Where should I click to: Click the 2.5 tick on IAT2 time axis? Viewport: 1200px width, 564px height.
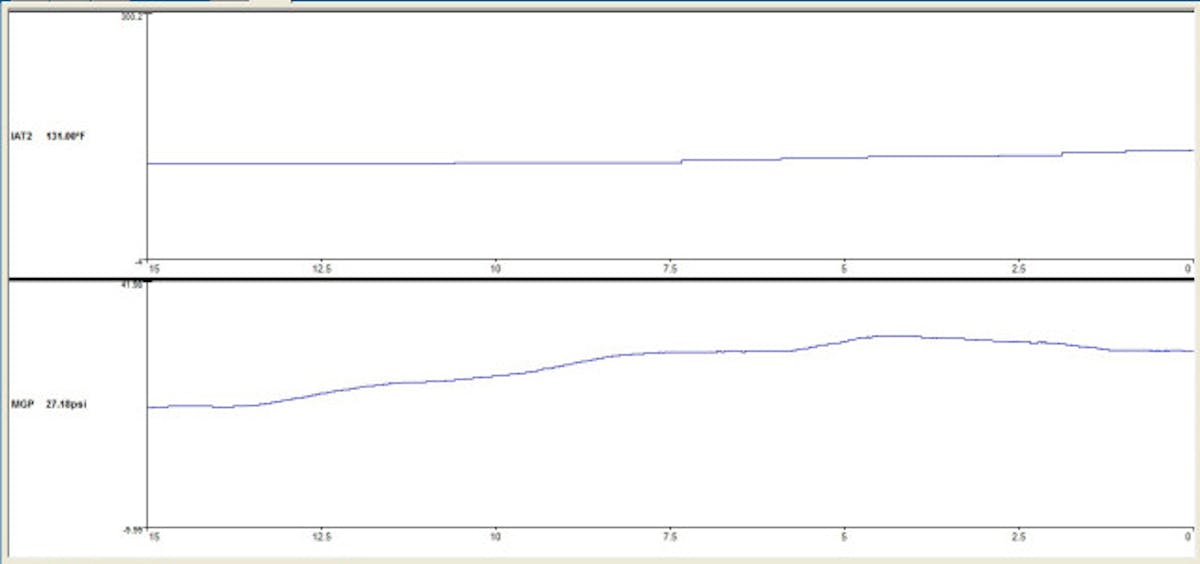(1016, 268)
